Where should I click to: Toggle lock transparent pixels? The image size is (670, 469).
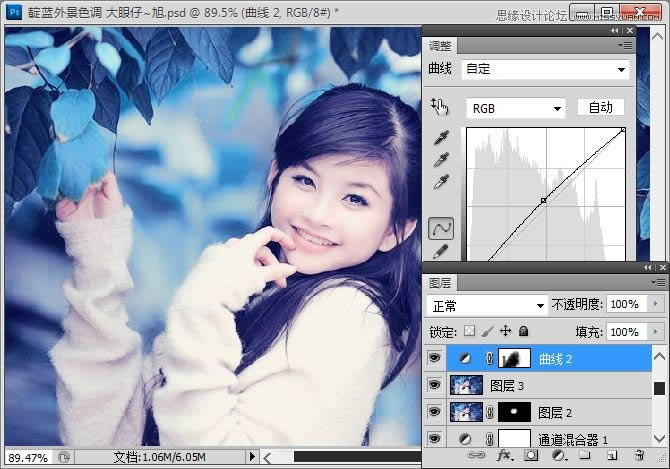pos(471,331)
